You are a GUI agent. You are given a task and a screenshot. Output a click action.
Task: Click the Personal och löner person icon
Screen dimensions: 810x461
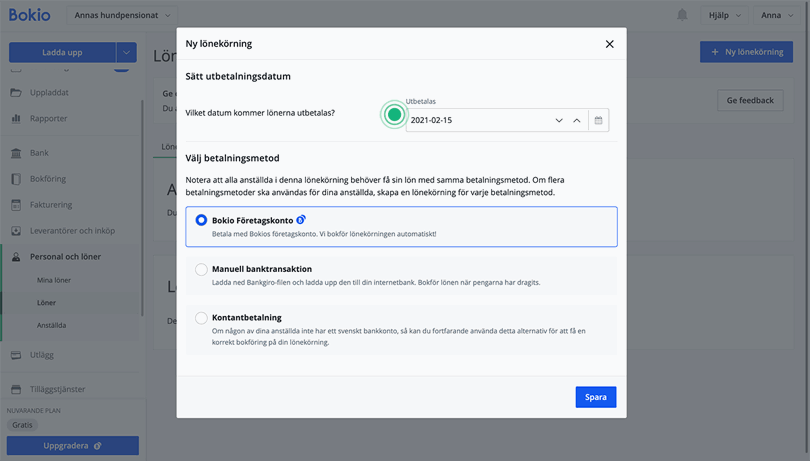click(16, 256)
